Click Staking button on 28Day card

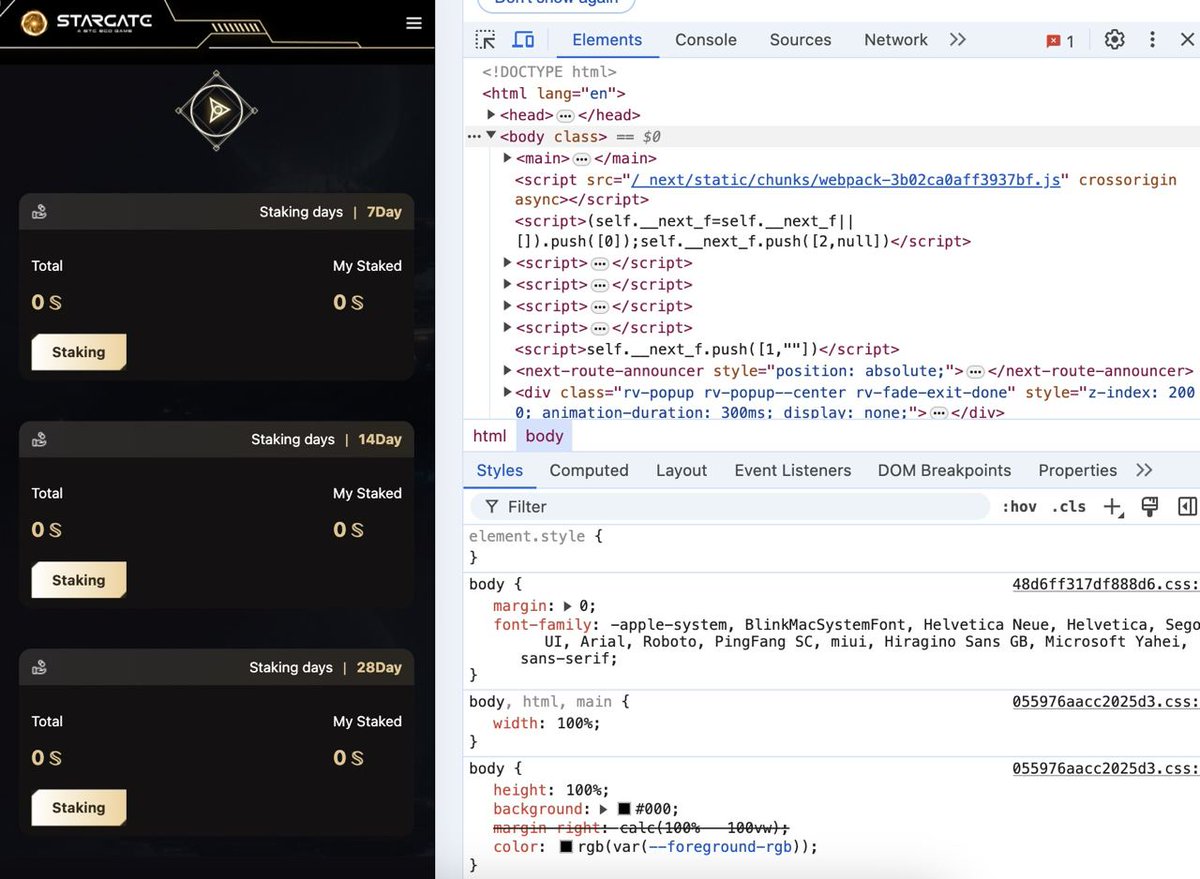[x=79, y=808]
